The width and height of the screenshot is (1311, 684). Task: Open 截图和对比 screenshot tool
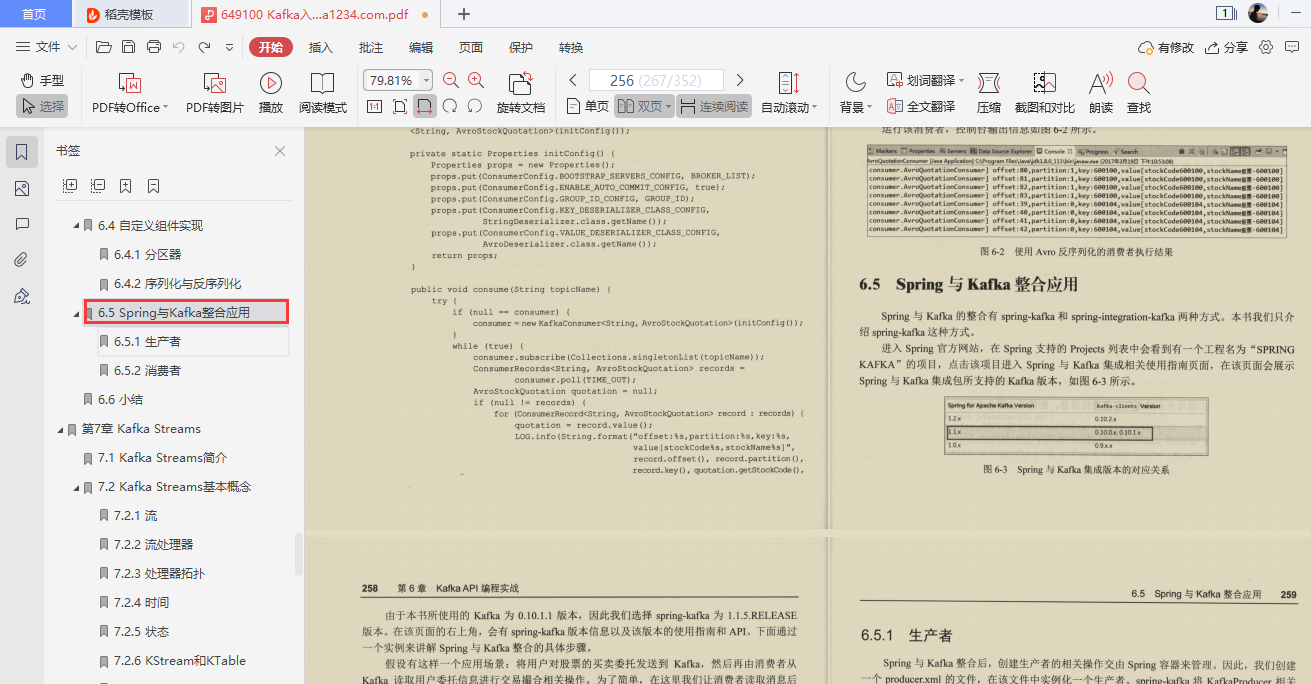(x=1044, y=95)
